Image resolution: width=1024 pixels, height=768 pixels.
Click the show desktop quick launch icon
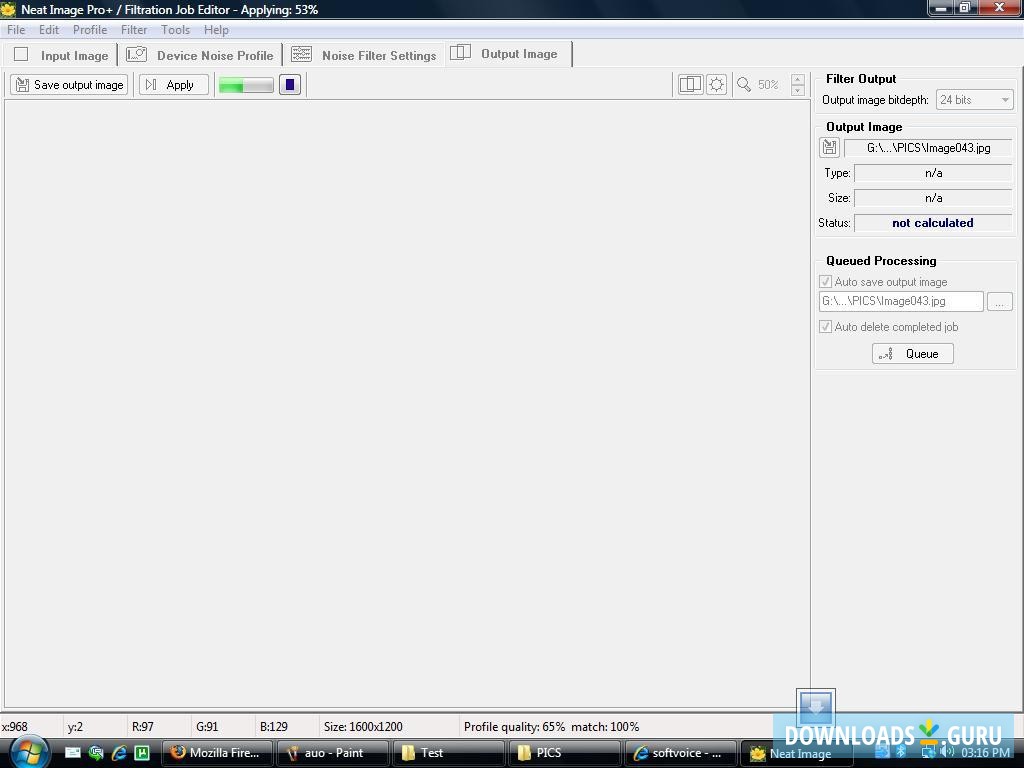[72, 753]
